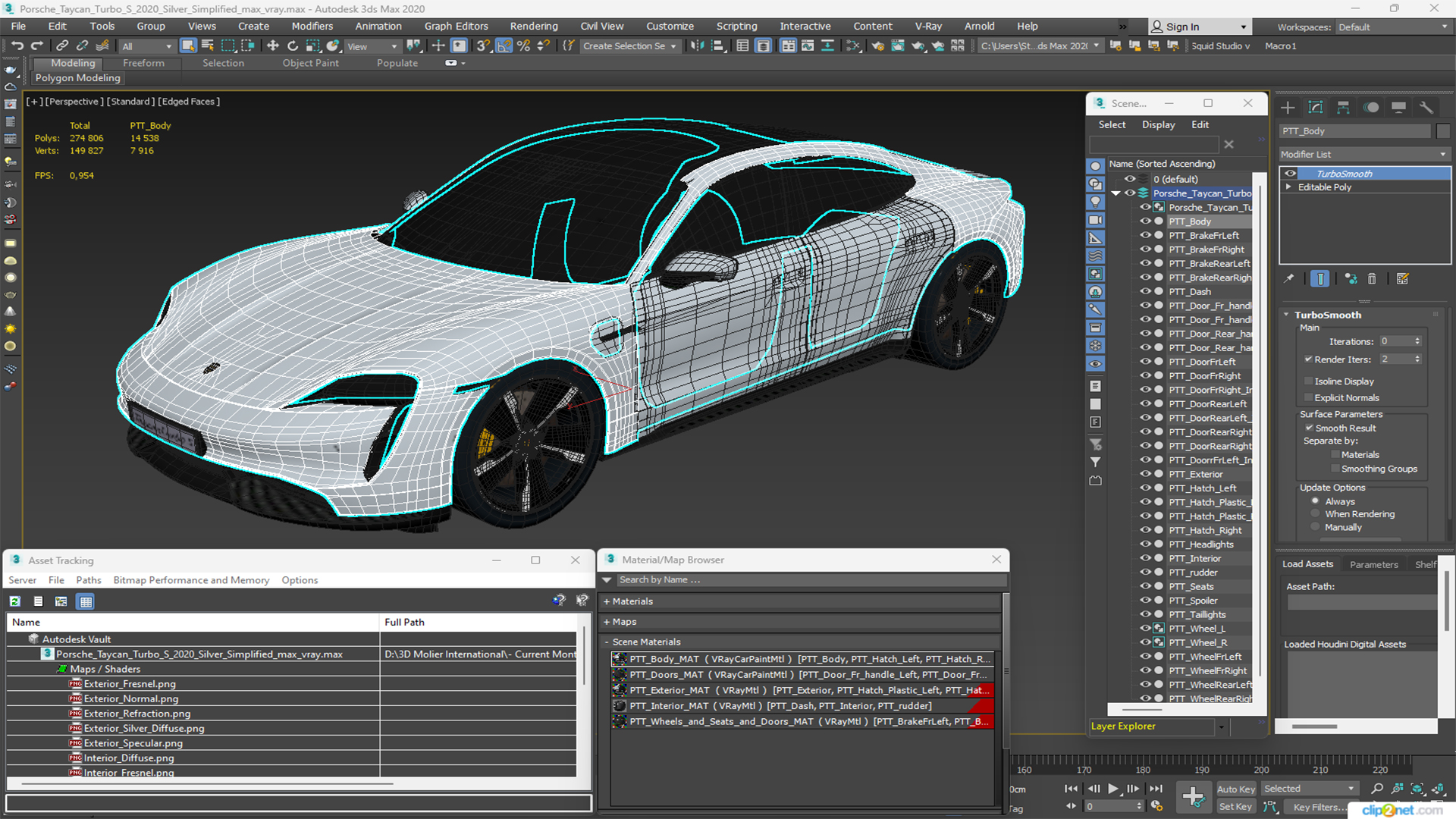
Task: Open the Rendering menu
Action: tap(534, 26)
